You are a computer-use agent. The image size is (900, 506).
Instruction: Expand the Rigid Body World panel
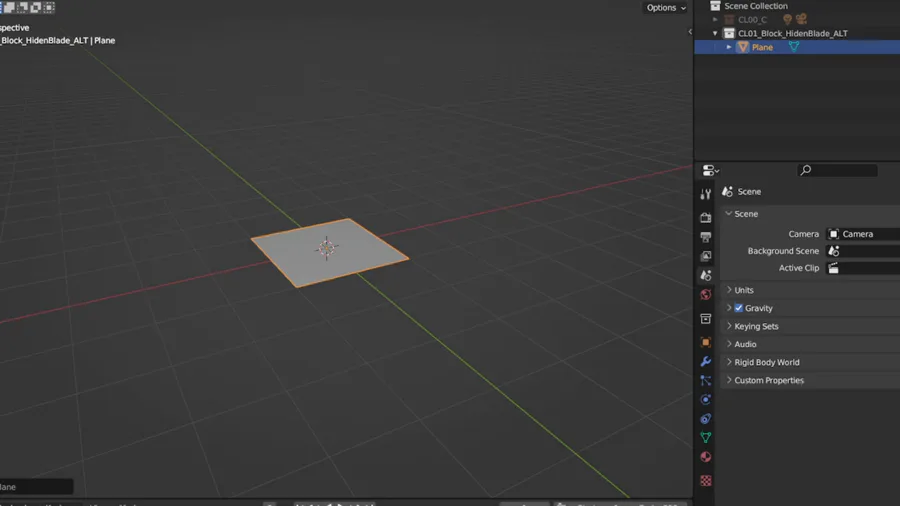pyautogui.click(x=729, y=362)
